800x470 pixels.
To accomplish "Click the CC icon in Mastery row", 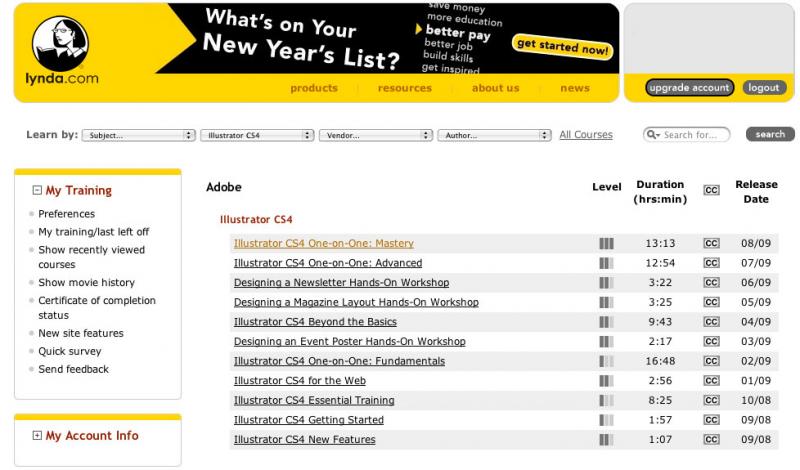I will click(x=711, y=243).
